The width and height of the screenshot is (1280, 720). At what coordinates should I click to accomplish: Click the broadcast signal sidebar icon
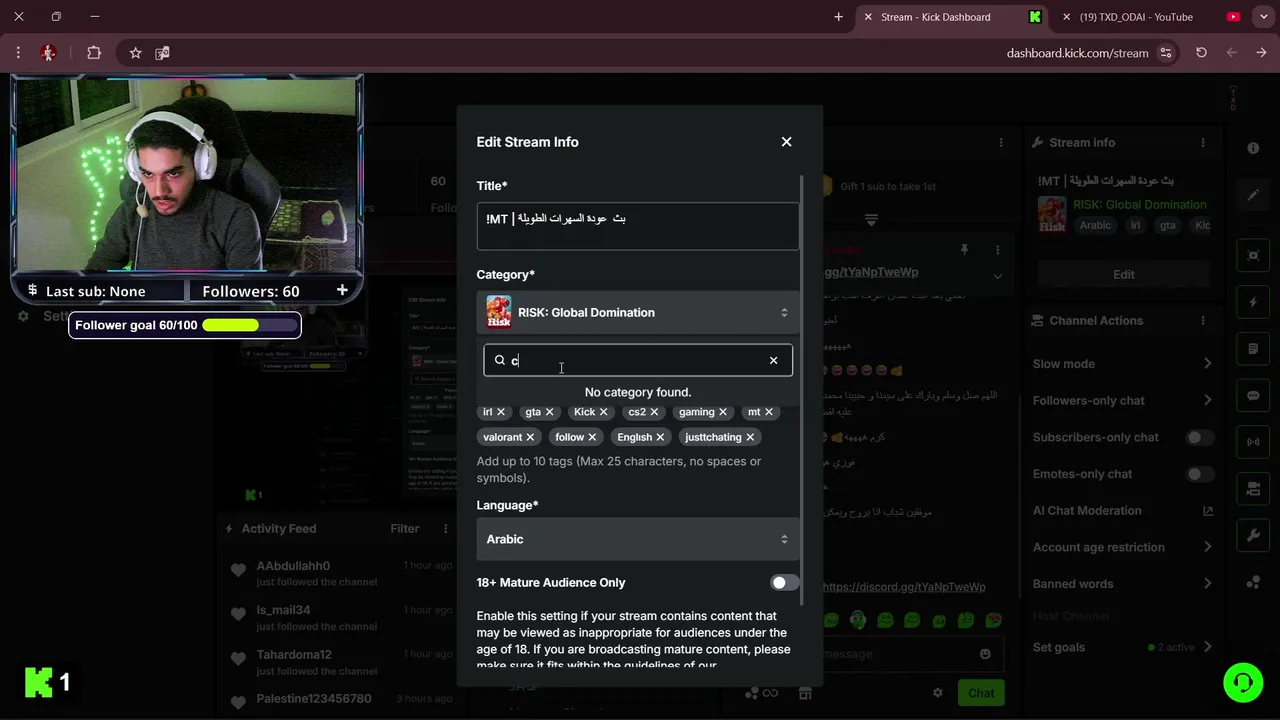coord(1253,442)
